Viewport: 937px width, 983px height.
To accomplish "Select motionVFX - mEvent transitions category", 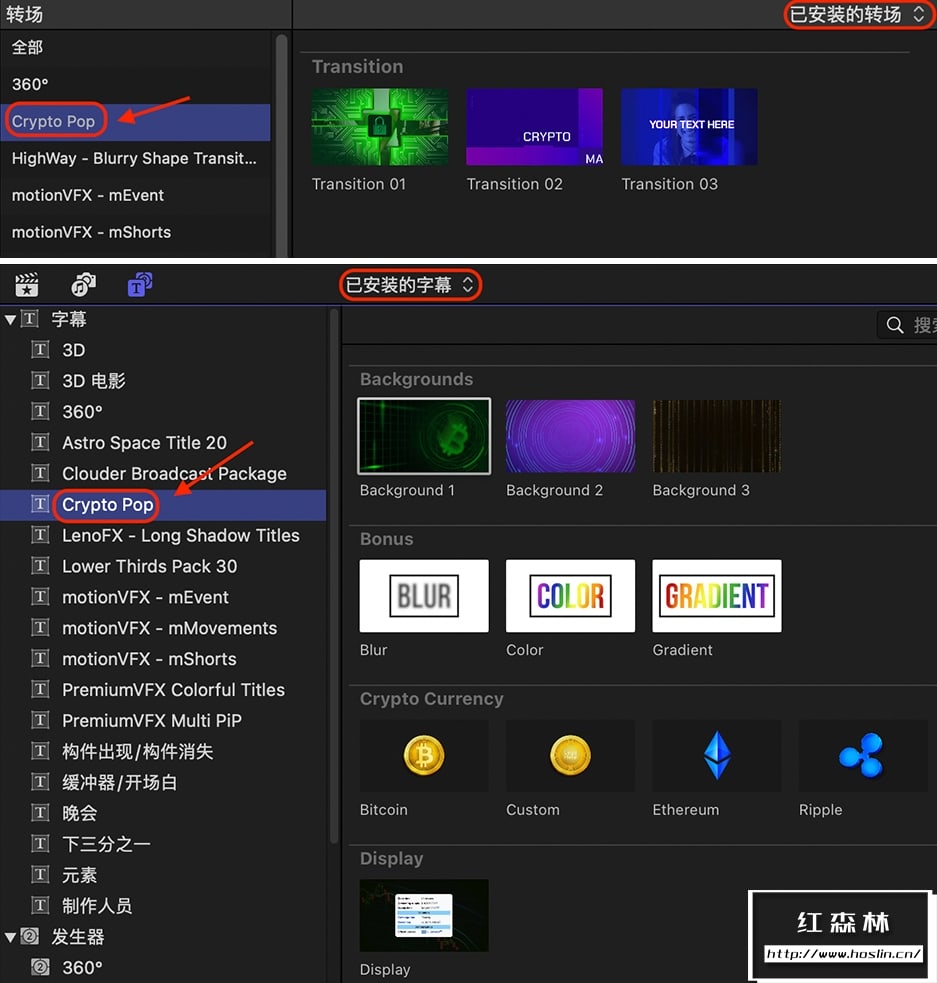I will pos(135,195).
